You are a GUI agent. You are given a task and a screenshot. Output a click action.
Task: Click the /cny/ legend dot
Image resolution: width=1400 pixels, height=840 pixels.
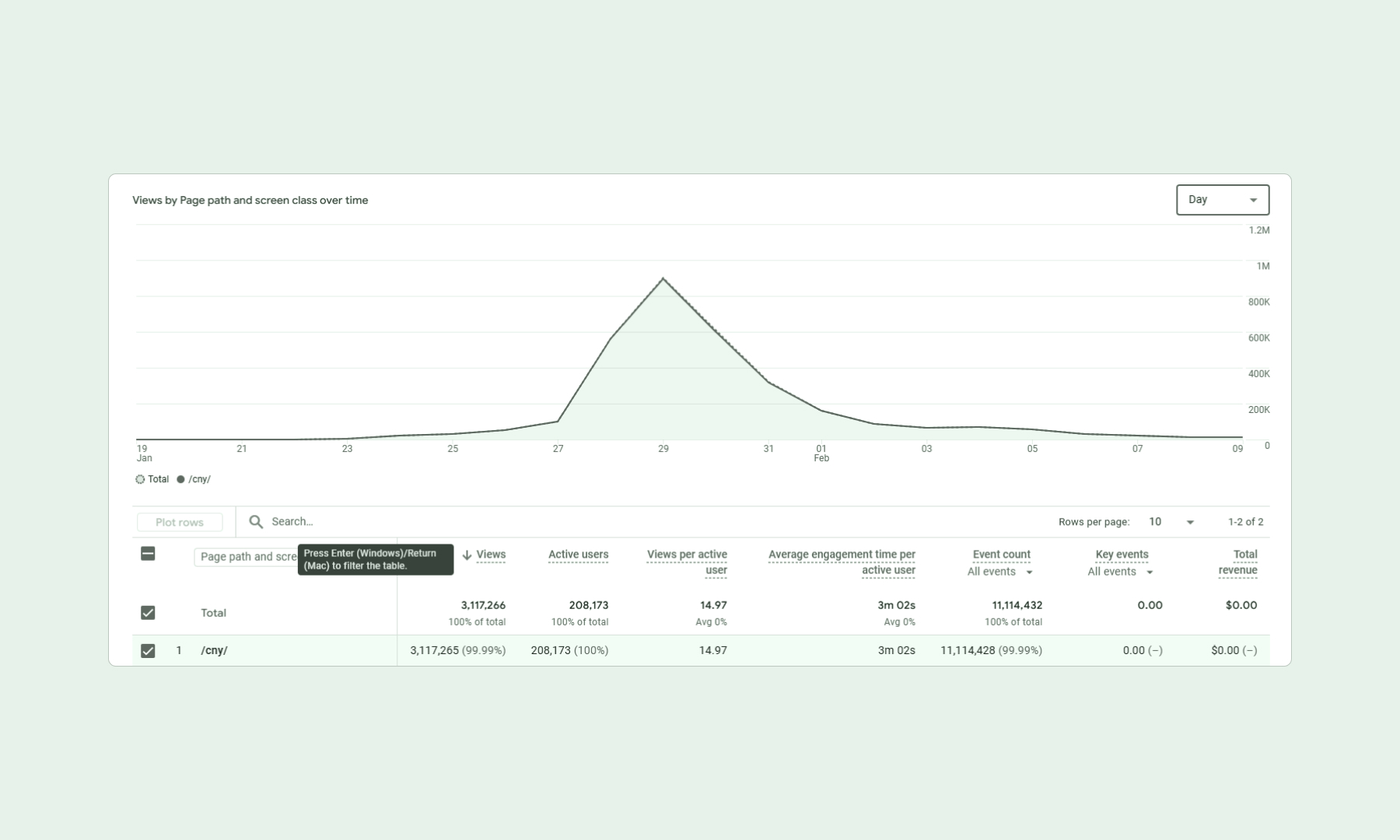click(x=180, y=479)
